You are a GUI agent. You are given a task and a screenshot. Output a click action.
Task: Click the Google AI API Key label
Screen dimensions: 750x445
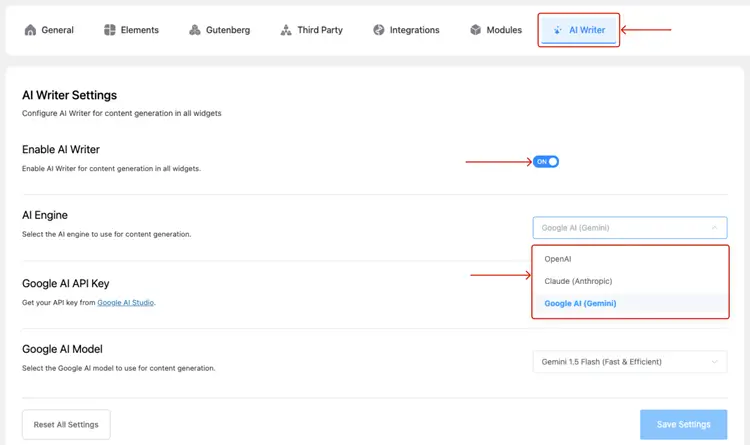coord(66,283)
